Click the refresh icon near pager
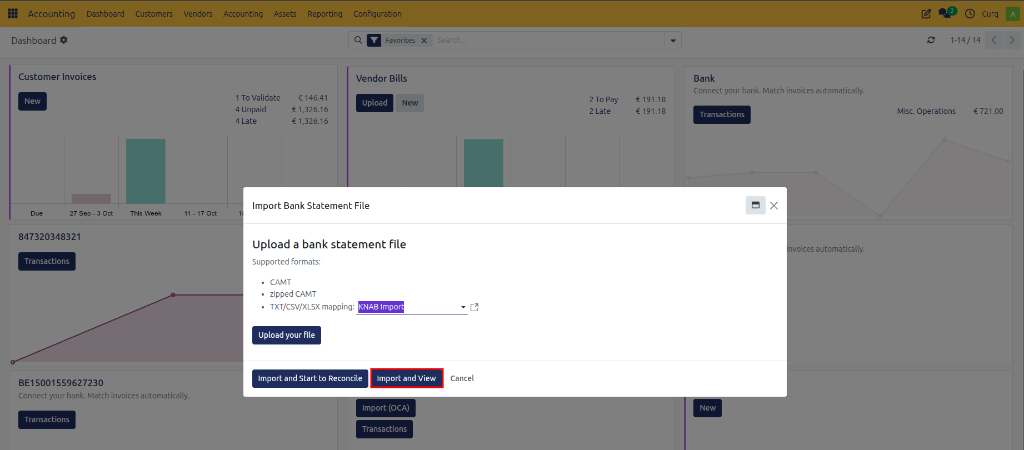Screen dimensions: 1024x450 click(x=931, y=40)
